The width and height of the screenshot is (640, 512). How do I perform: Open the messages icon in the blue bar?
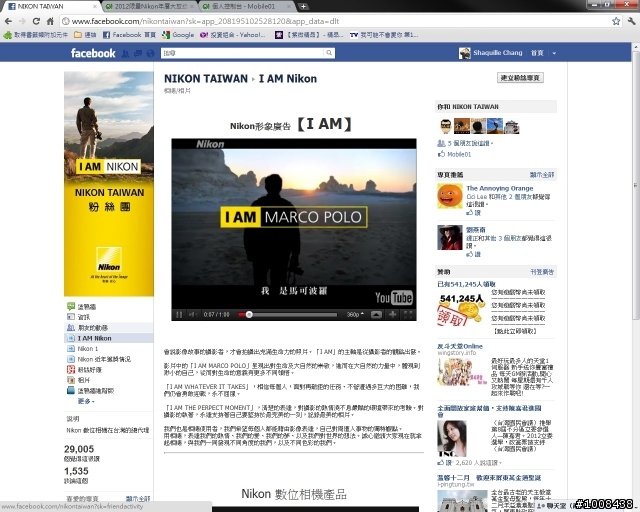(x=138, y=53)
